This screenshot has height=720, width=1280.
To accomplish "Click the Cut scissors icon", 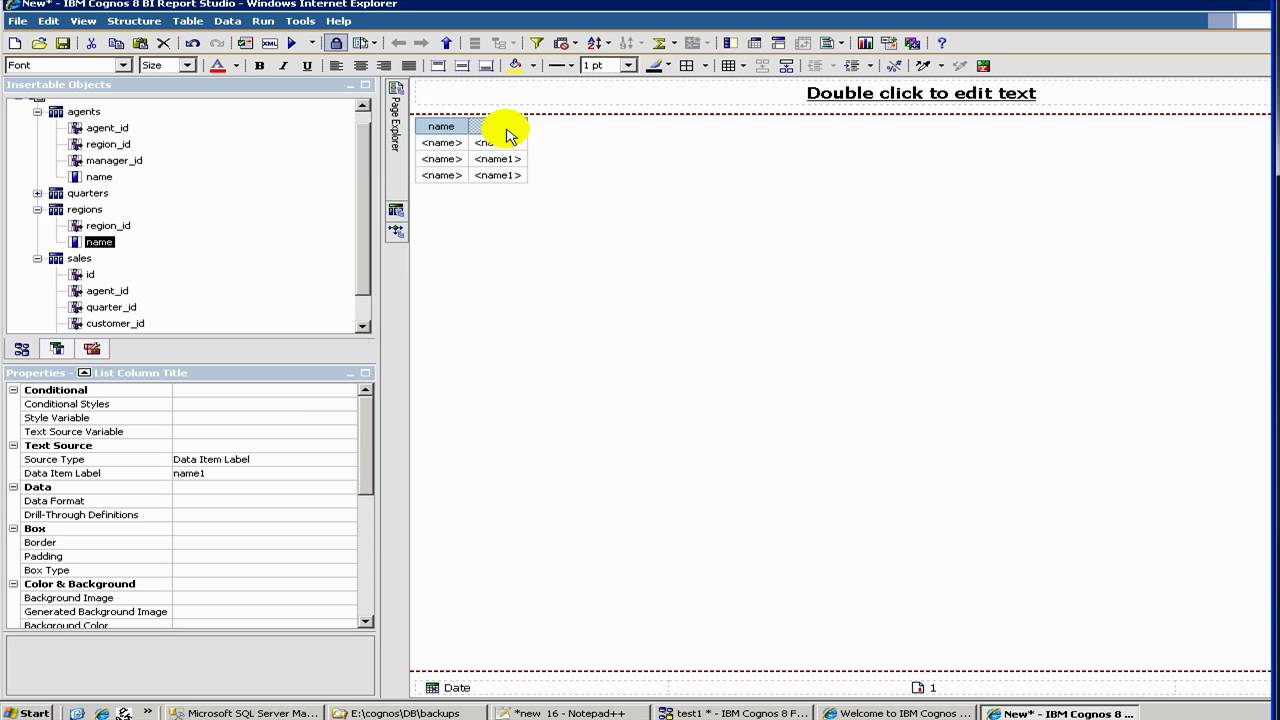I will pos(91,43).
